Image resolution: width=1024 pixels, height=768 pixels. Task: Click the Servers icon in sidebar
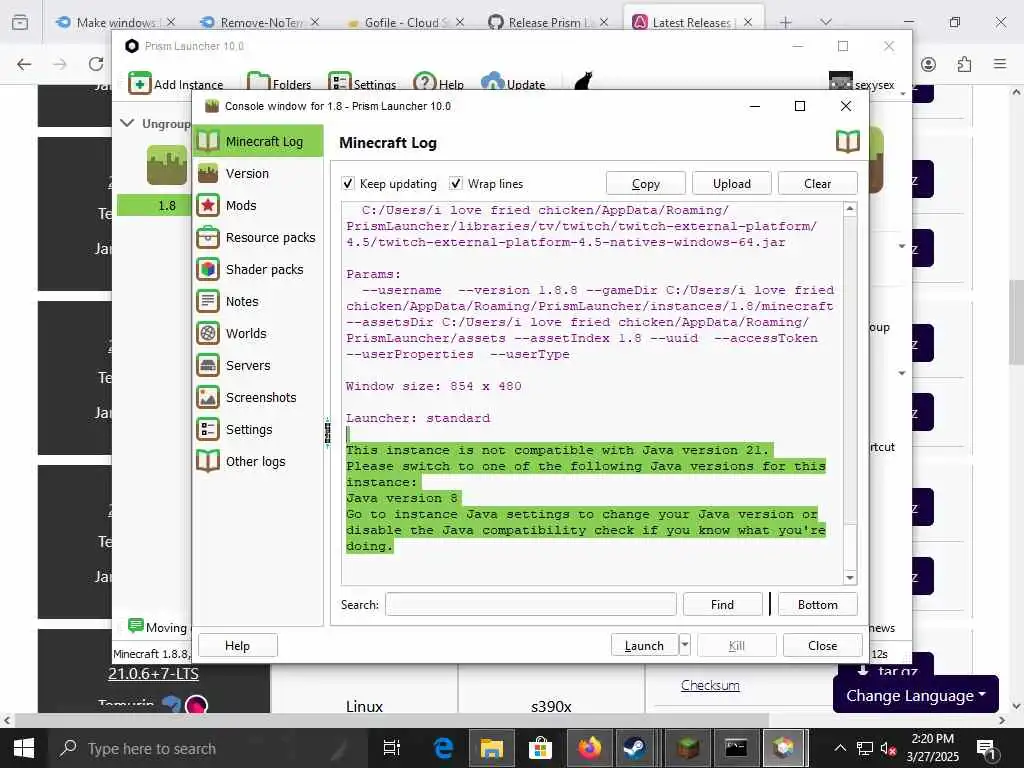point(208,365)
